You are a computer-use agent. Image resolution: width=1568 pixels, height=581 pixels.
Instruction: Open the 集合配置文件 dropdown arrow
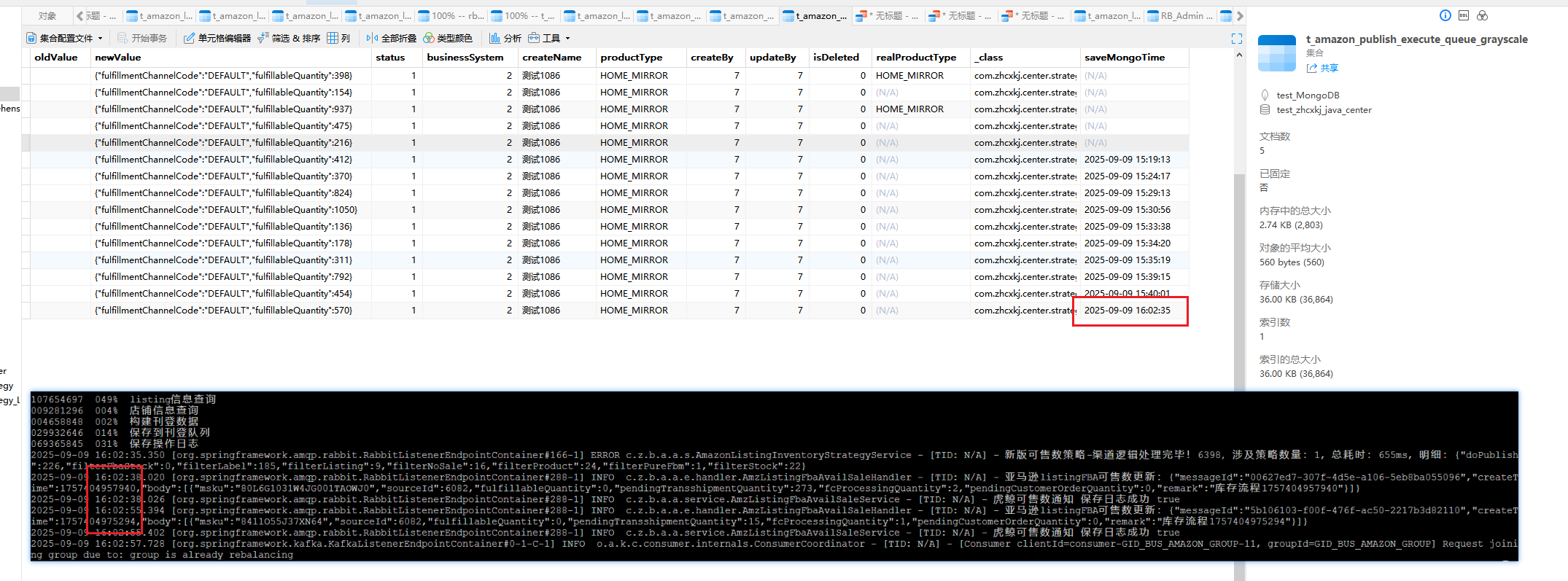100,39
